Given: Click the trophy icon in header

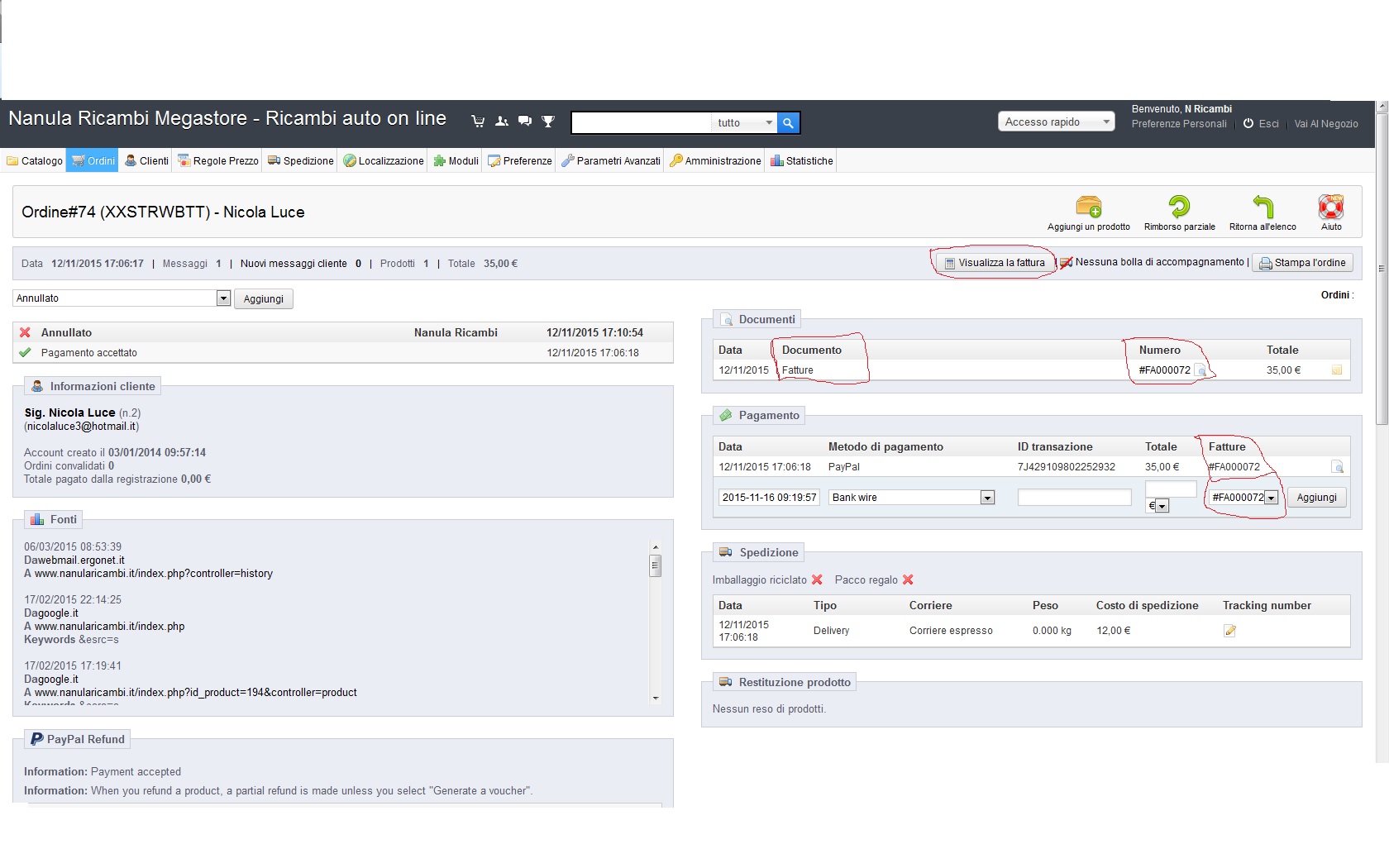Looking at the screenshot, I should pos(548,122).
